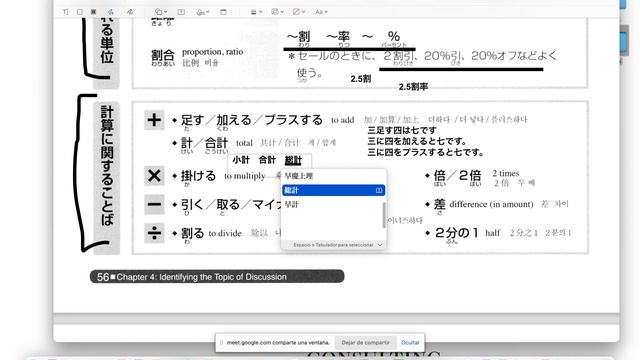The image size is (640, 360).
Task: Click the minus symbol box
Action: tap(154, 204)
